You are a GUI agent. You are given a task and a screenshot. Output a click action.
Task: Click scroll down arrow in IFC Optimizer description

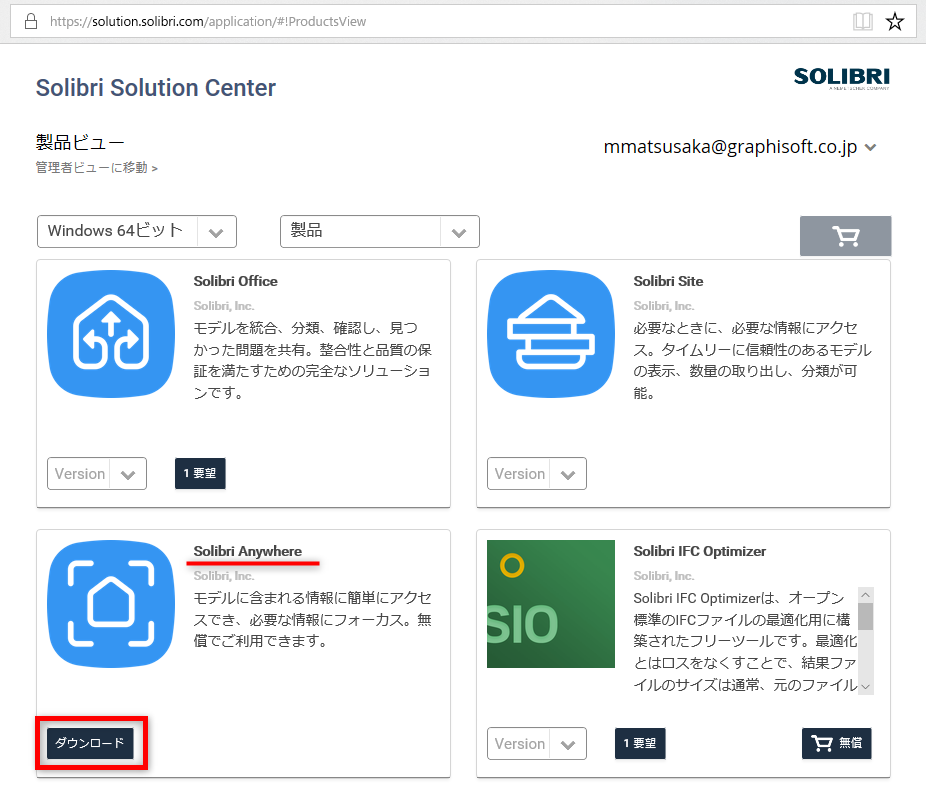[866, 687]
